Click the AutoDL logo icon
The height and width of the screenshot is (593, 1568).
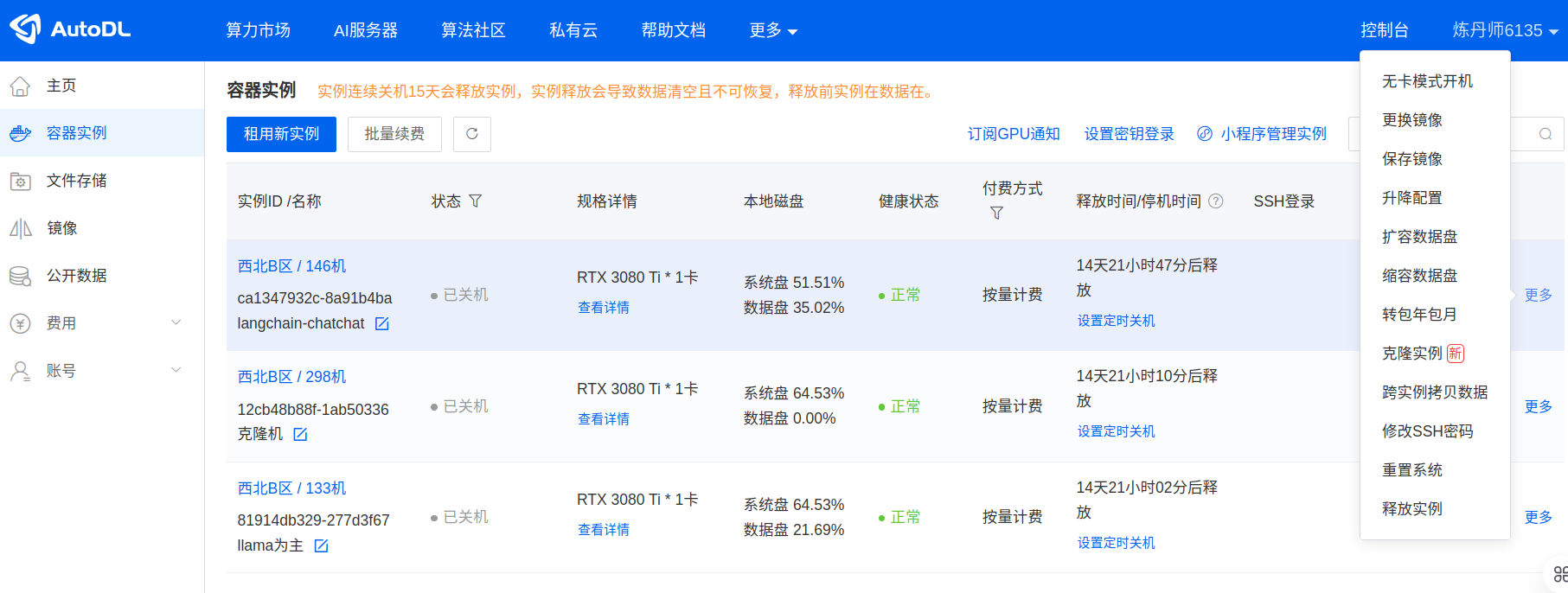pos(25,29)
